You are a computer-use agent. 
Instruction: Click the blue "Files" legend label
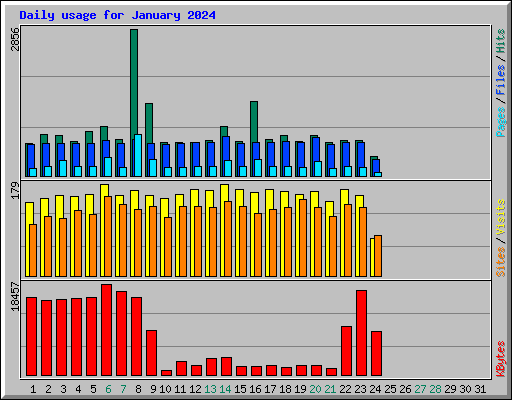[x=501, y=79]
